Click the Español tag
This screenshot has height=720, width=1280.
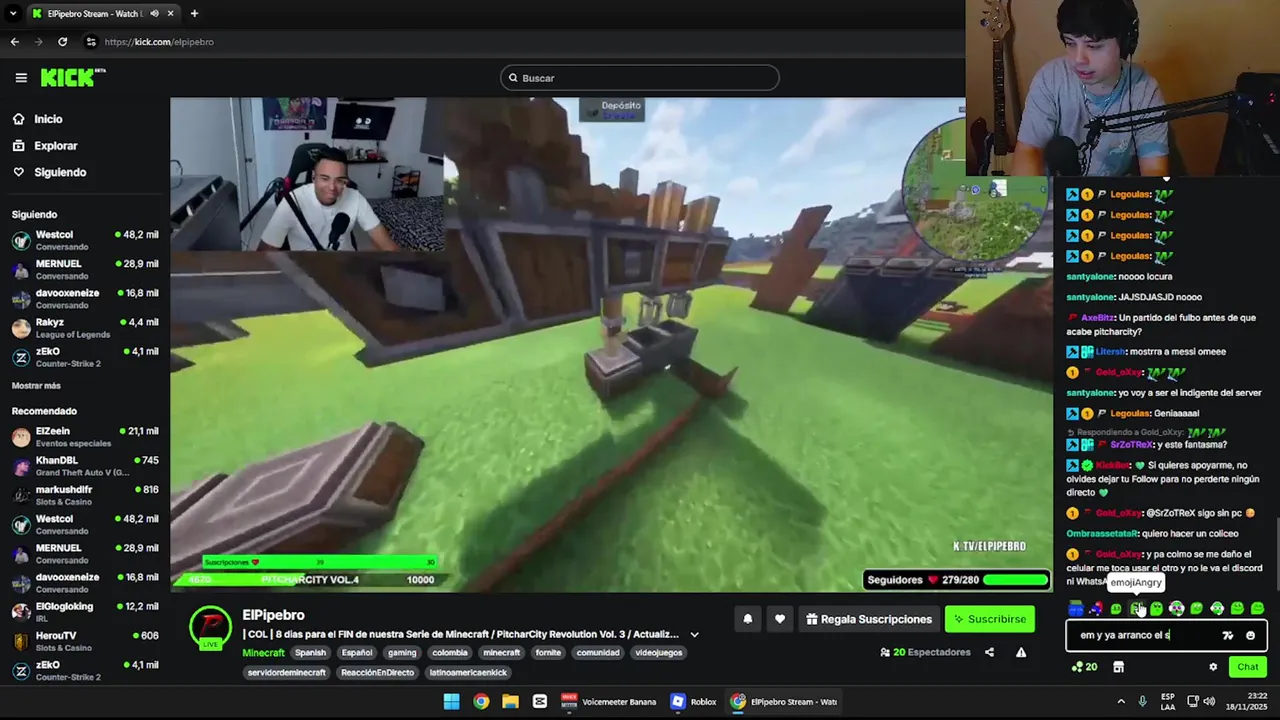(x=356, y=653)
